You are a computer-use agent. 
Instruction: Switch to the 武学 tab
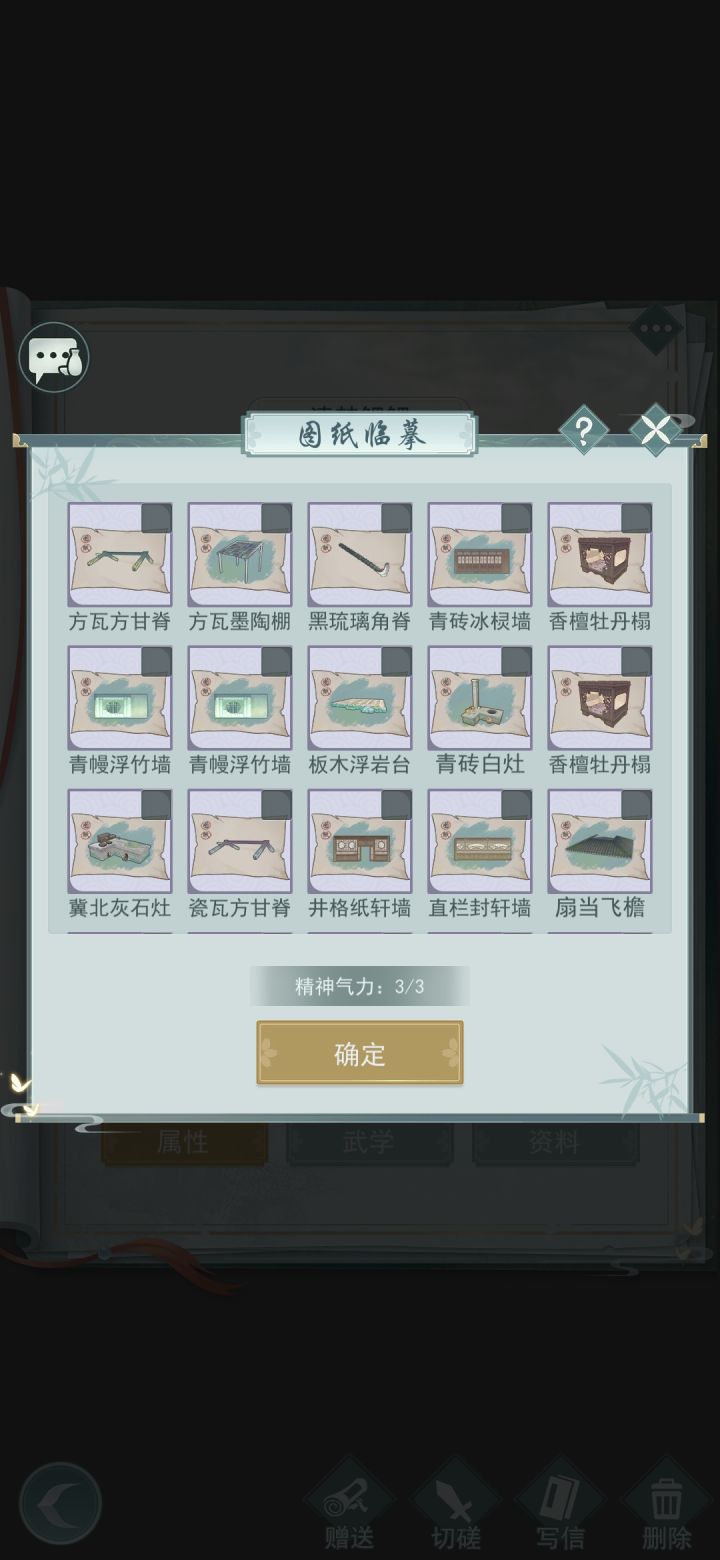point(369,1142)
